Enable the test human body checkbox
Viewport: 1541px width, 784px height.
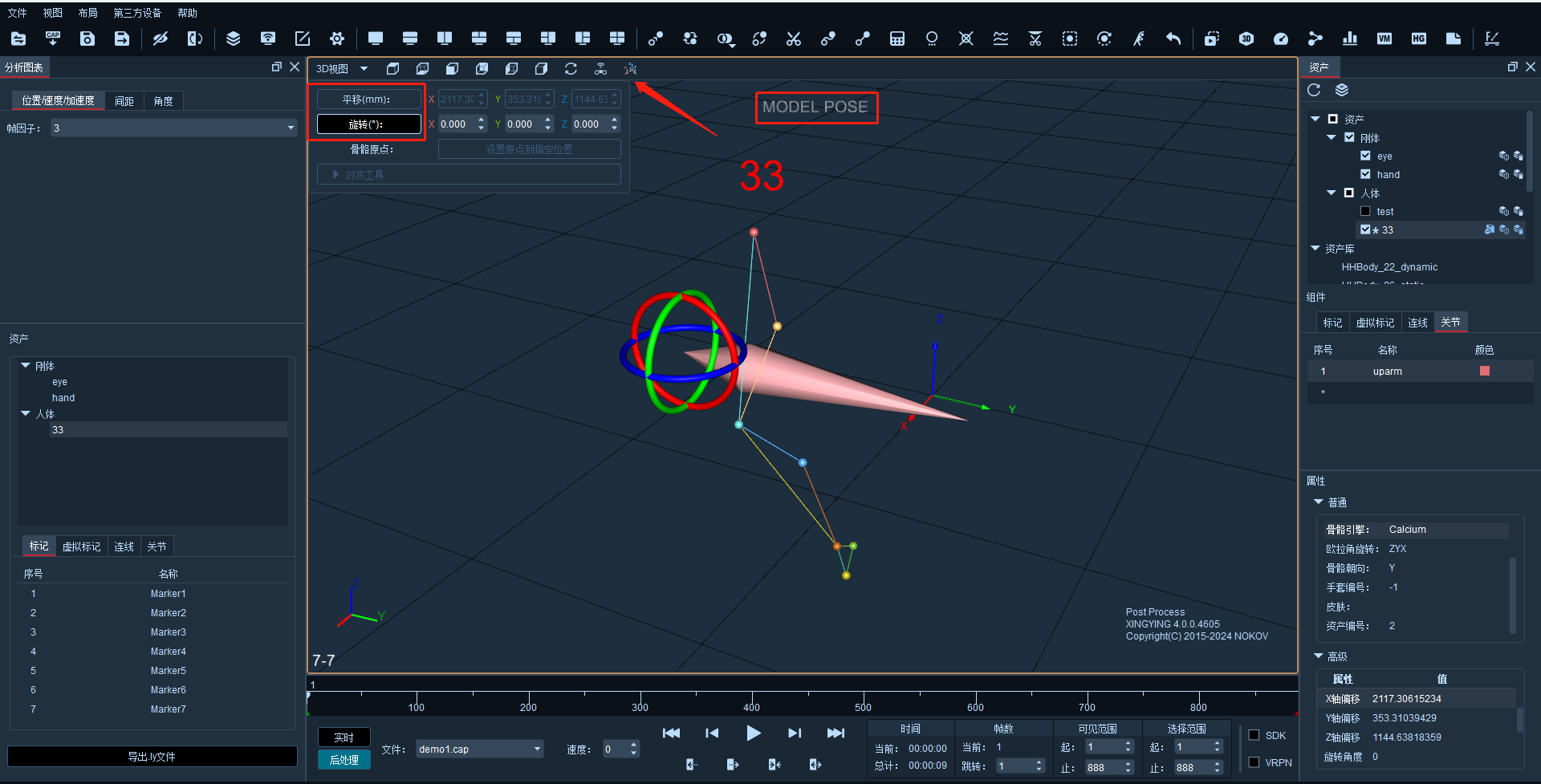point(1365,211)
